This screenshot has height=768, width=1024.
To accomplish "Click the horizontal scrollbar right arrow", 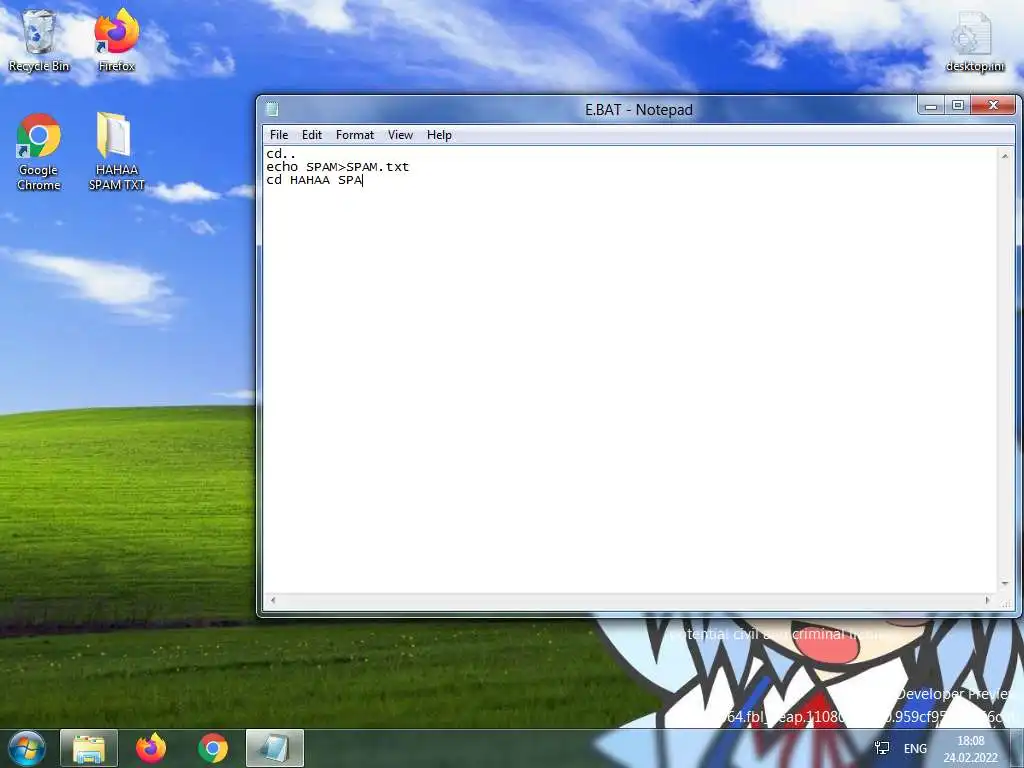I will pyautogui.click(x=987, y=600).
